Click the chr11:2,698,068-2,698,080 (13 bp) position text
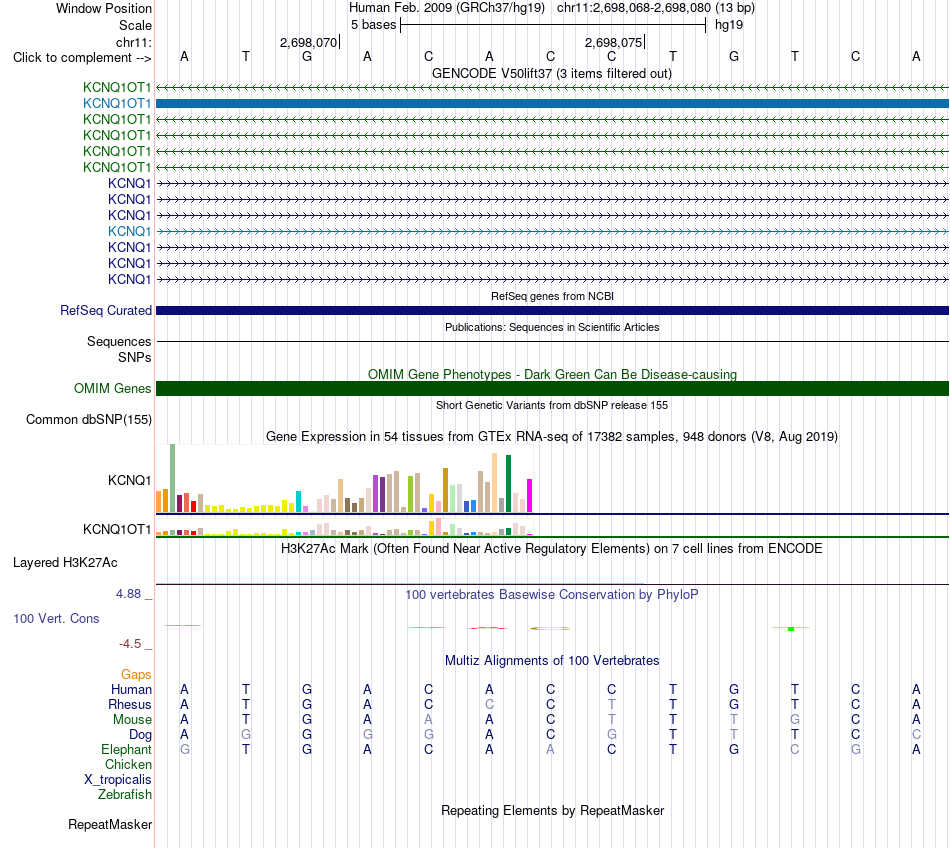 coord(656,8)
